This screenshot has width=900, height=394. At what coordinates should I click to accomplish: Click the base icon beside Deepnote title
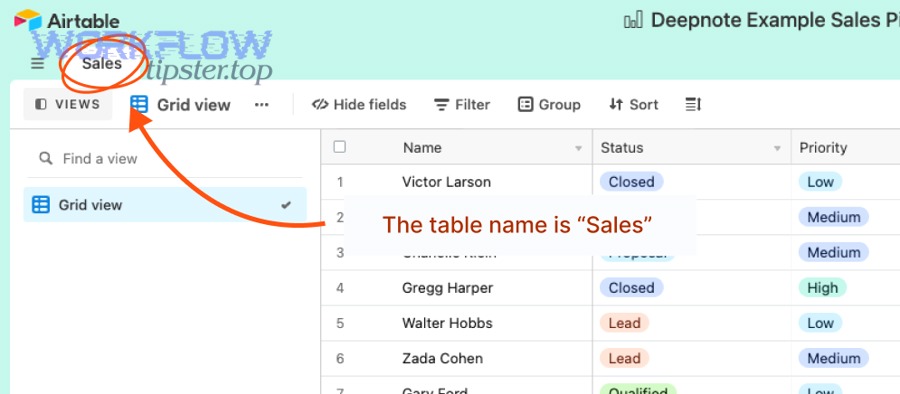tap(633, 21)
